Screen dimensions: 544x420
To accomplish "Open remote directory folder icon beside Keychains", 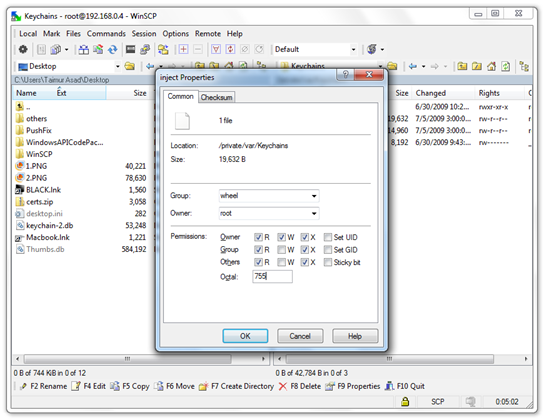I will 392,66.
